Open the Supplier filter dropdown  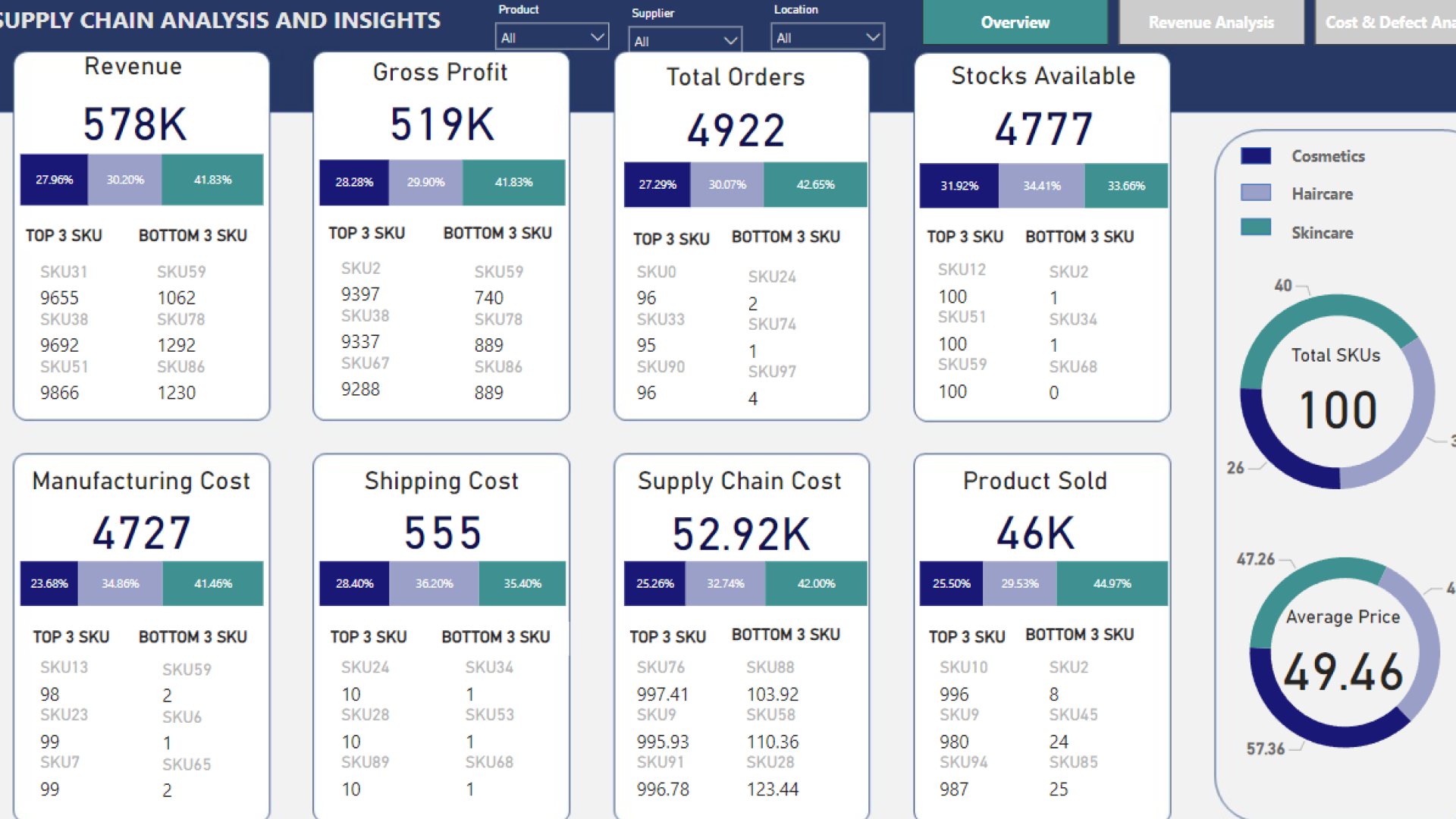[x=685, y=41]
